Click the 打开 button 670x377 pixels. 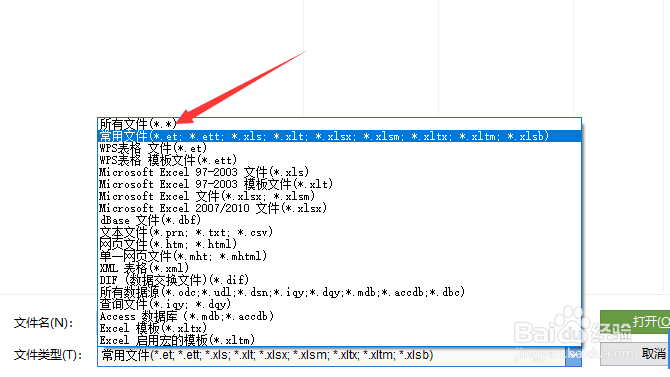point(635,321)
